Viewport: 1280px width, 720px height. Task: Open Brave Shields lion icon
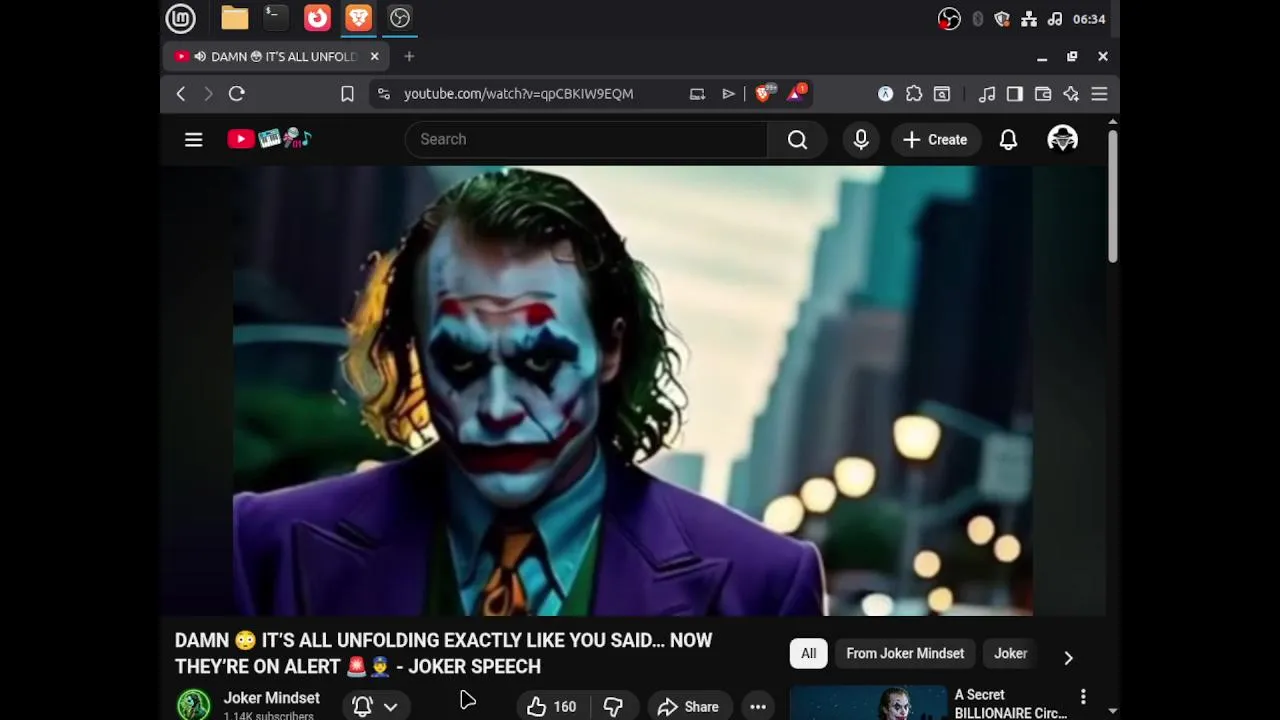(764, 94)
